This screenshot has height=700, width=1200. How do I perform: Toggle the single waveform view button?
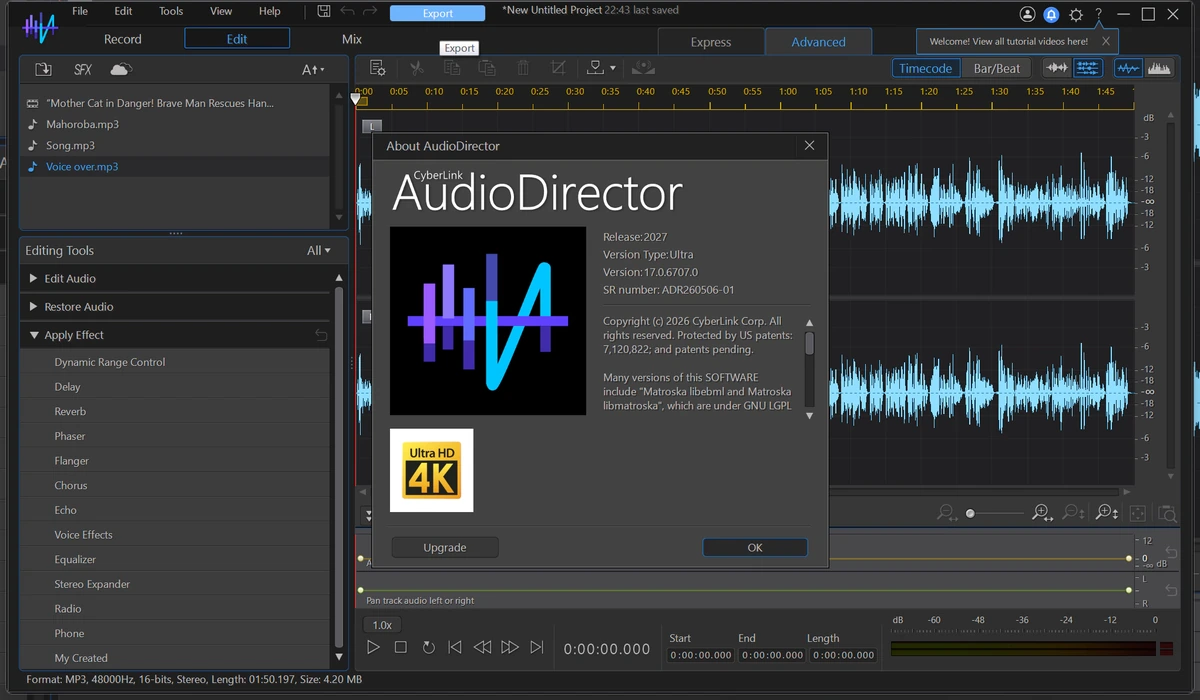(x=1056, y=68)
